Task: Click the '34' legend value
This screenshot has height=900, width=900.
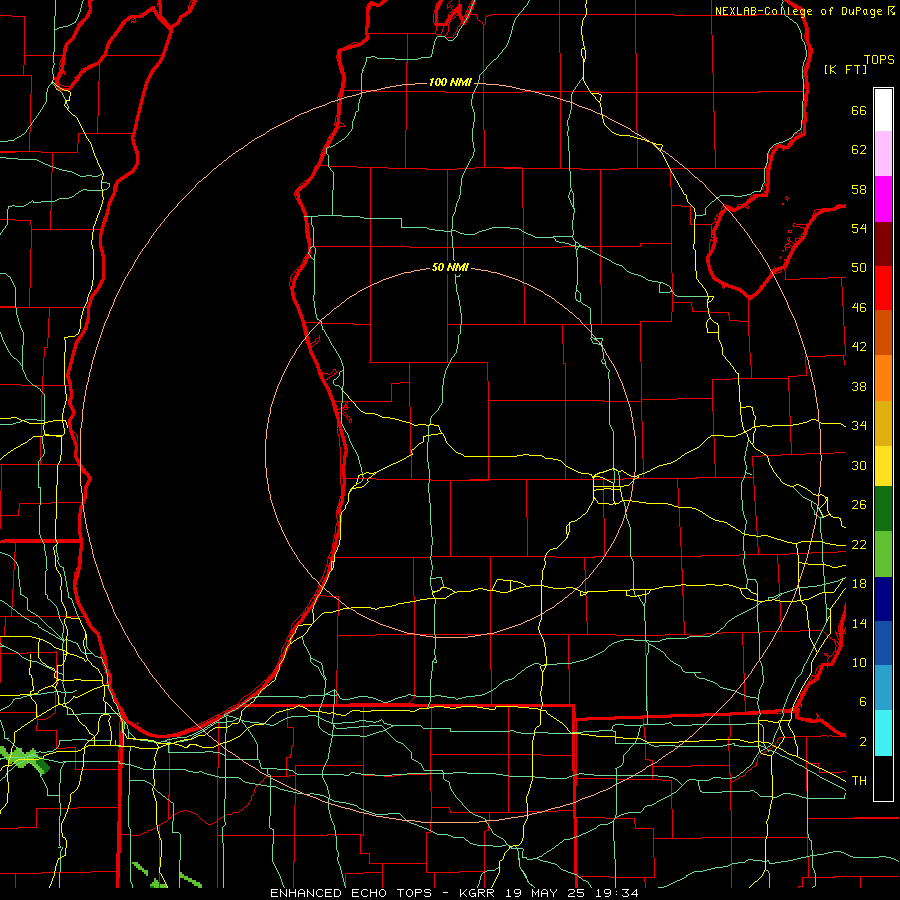Action: 859,426
